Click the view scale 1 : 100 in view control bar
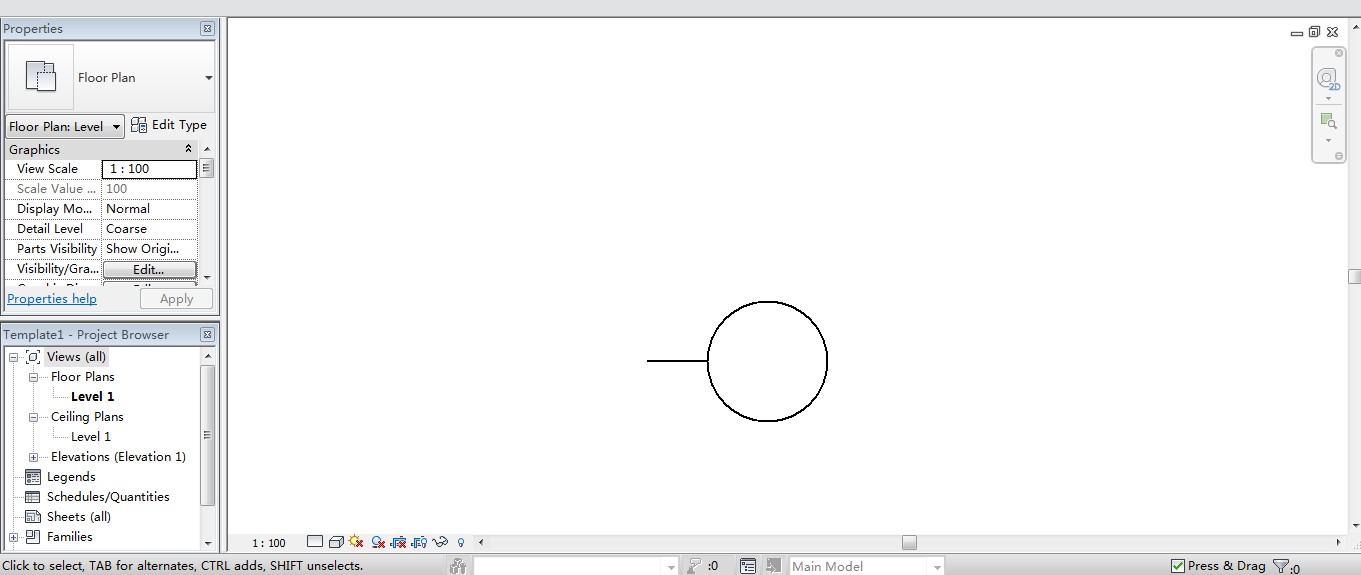1361x575 pixels. pyautogui.click(x=268, y=543)
